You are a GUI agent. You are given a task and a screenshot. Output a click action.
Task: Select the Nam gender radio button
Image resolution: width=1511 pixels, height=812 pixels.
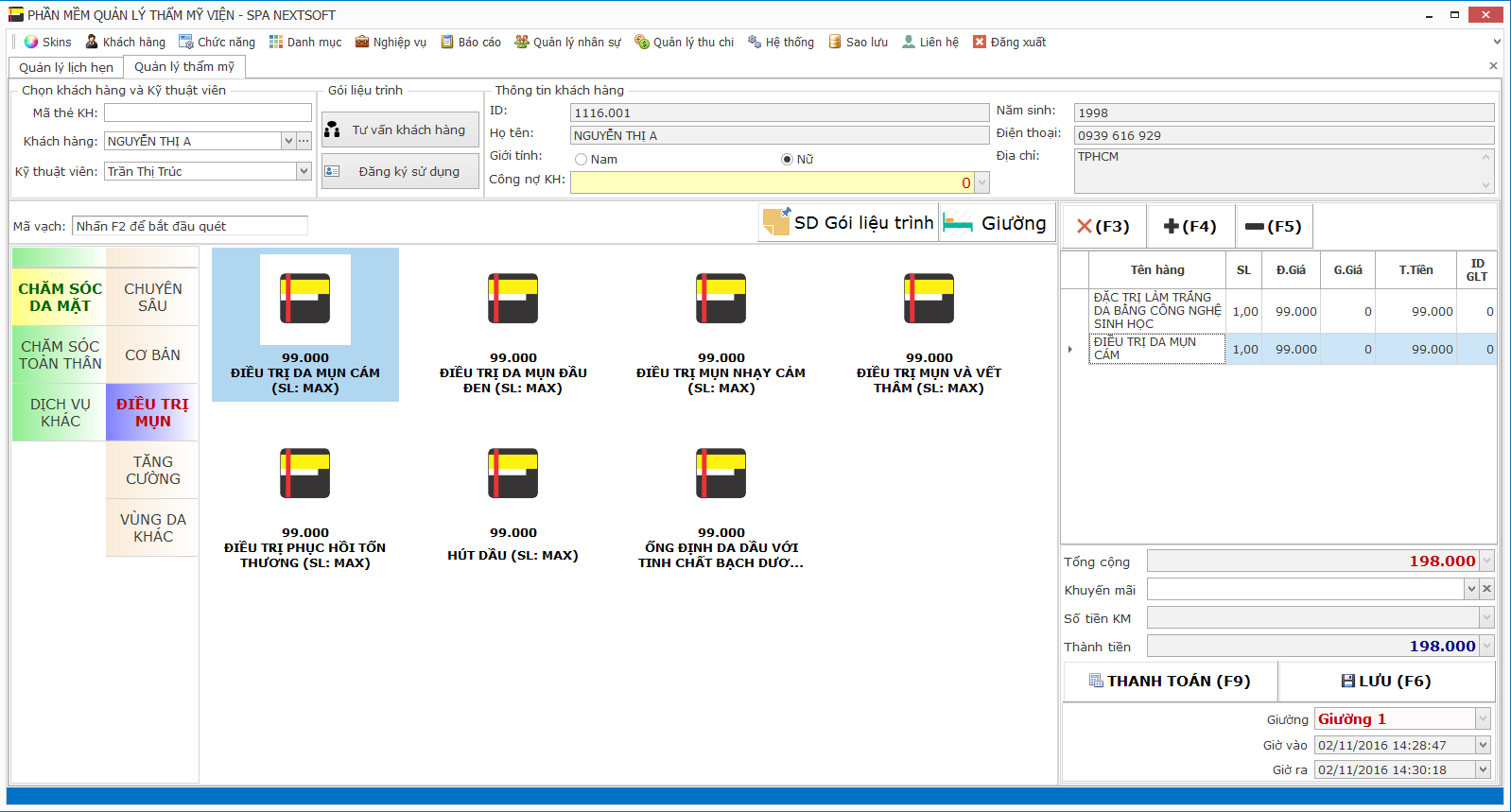[581, 160]
